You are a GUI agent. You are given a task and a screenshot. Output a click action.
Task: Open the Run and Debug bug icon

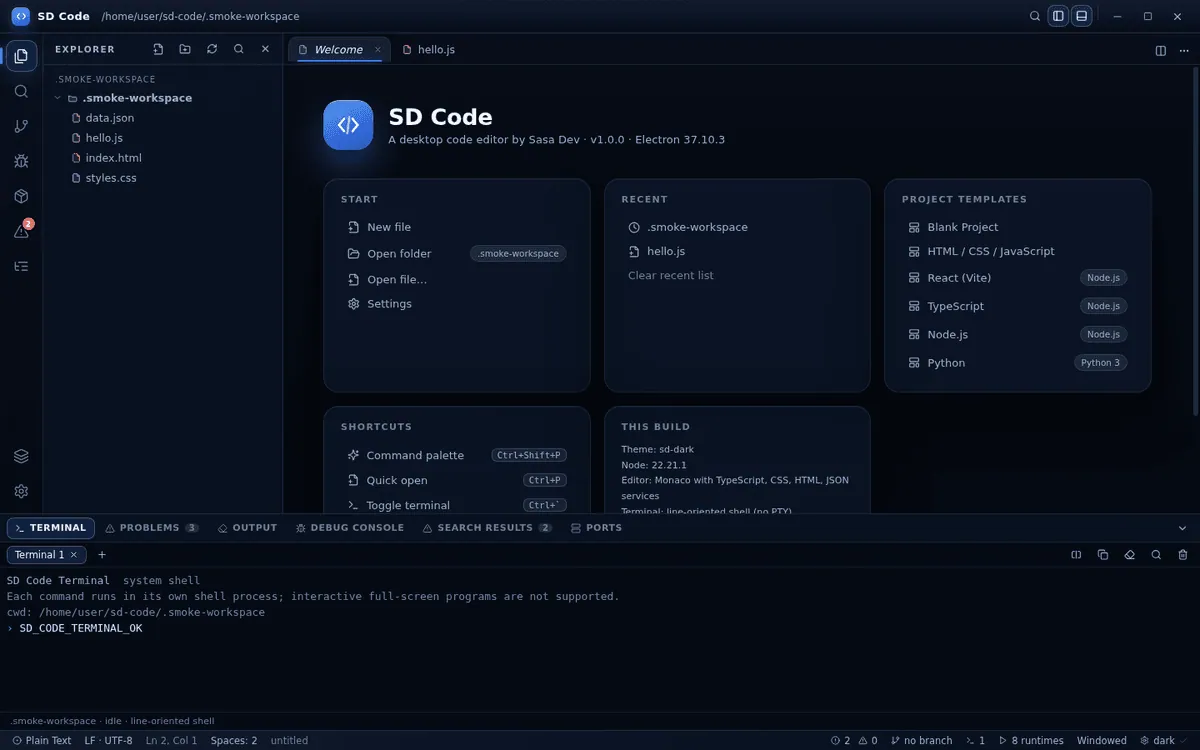click(21, 161)
